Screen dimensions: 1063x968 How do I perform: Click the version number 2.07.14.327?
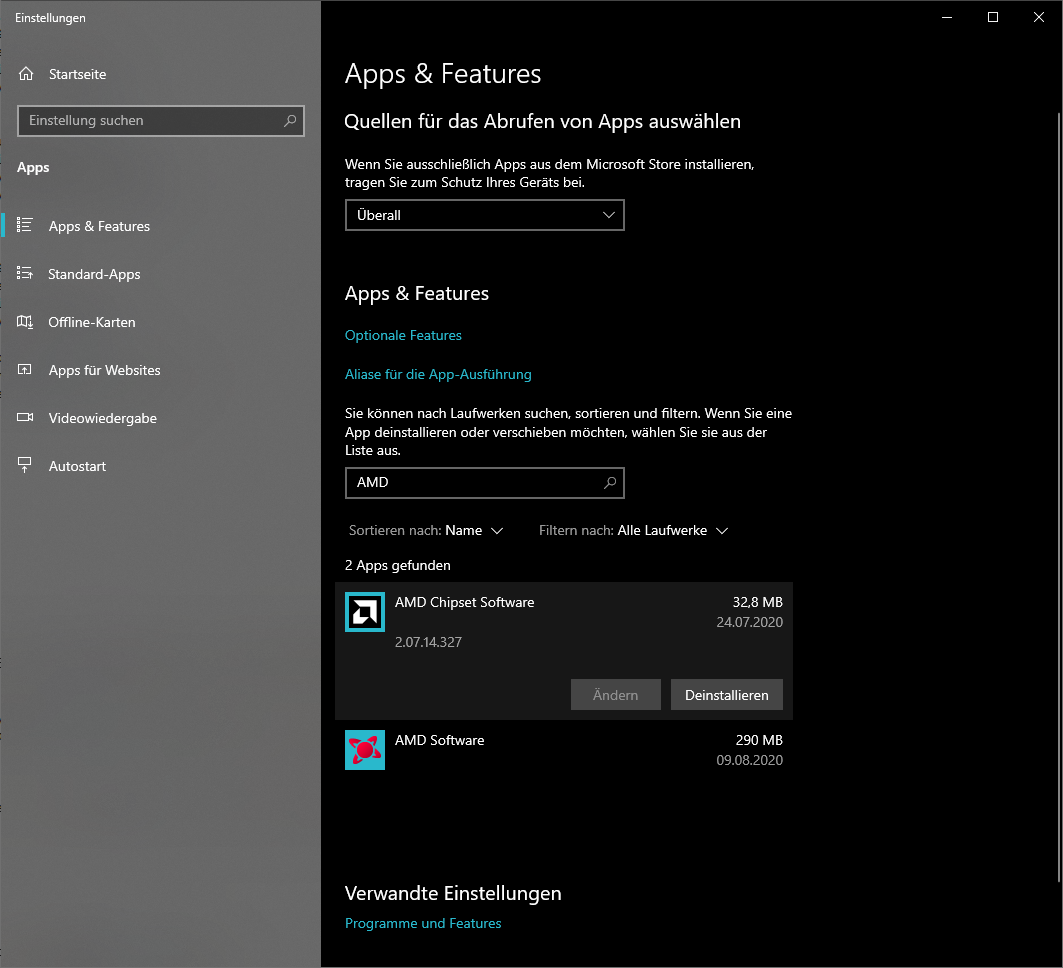coord(428,642)
